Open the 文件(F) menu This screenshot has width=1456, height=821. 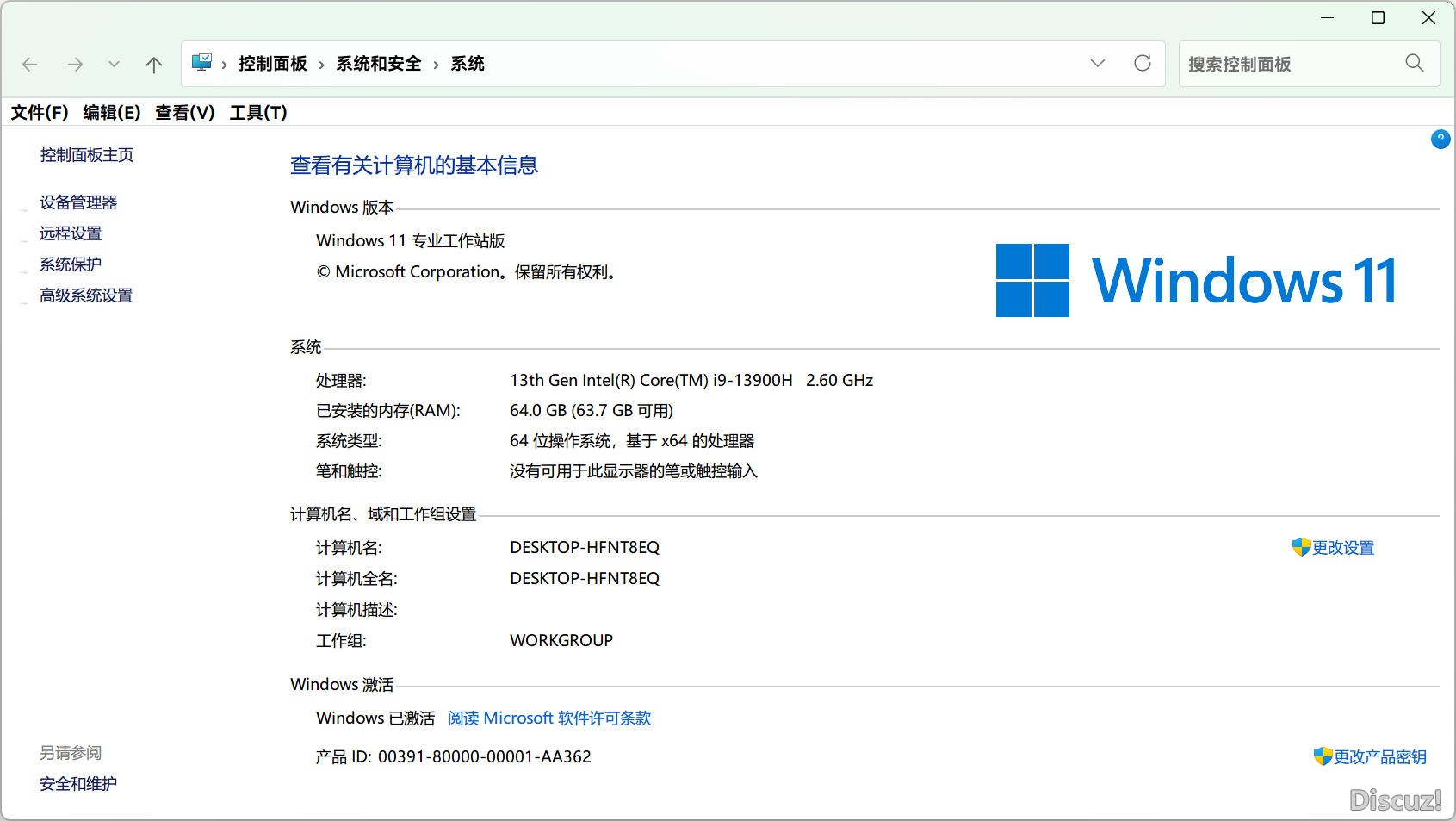[x=40, y=113]
